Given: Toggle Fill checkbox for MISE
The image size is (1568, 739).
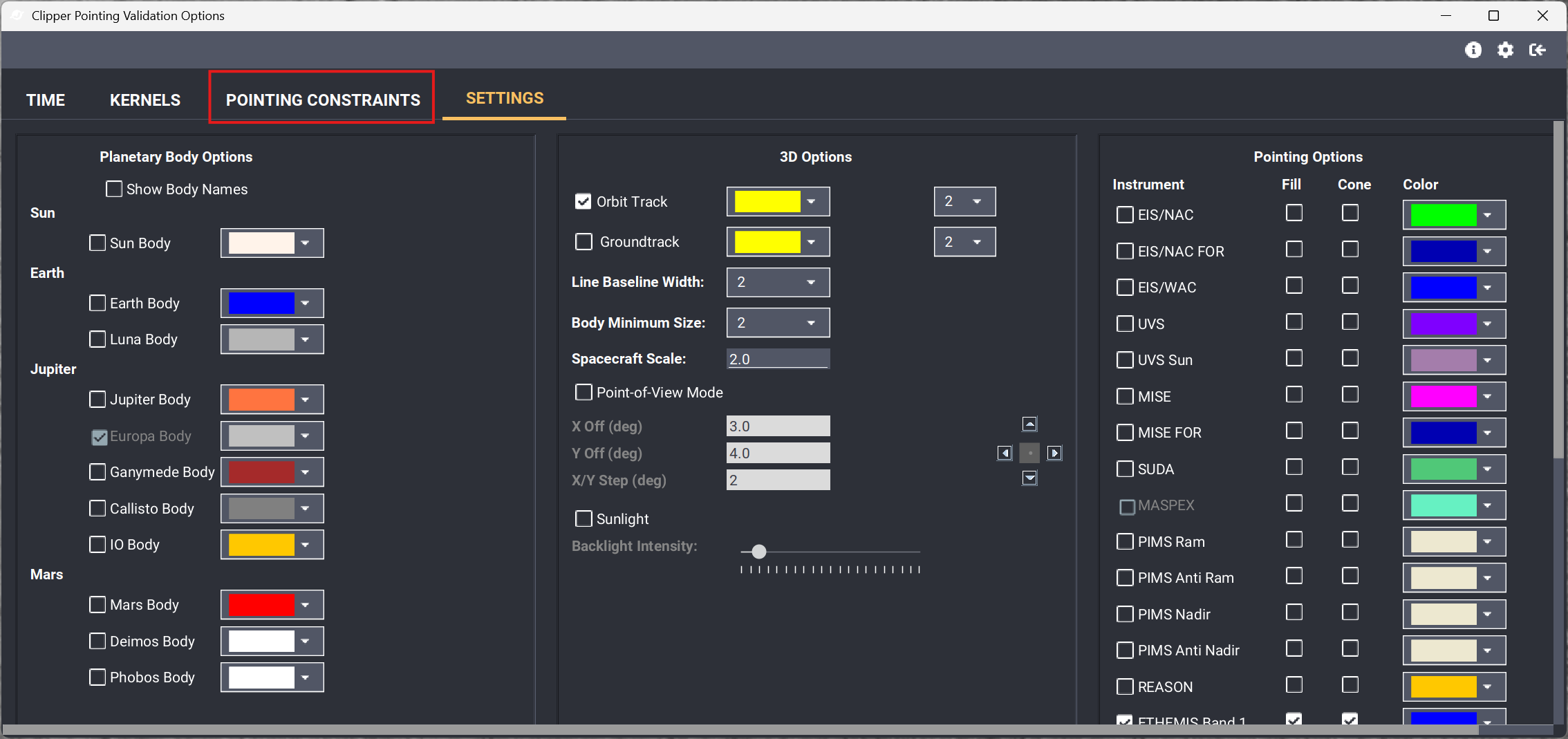Looking at the screenshot, I should point(1294,394).
